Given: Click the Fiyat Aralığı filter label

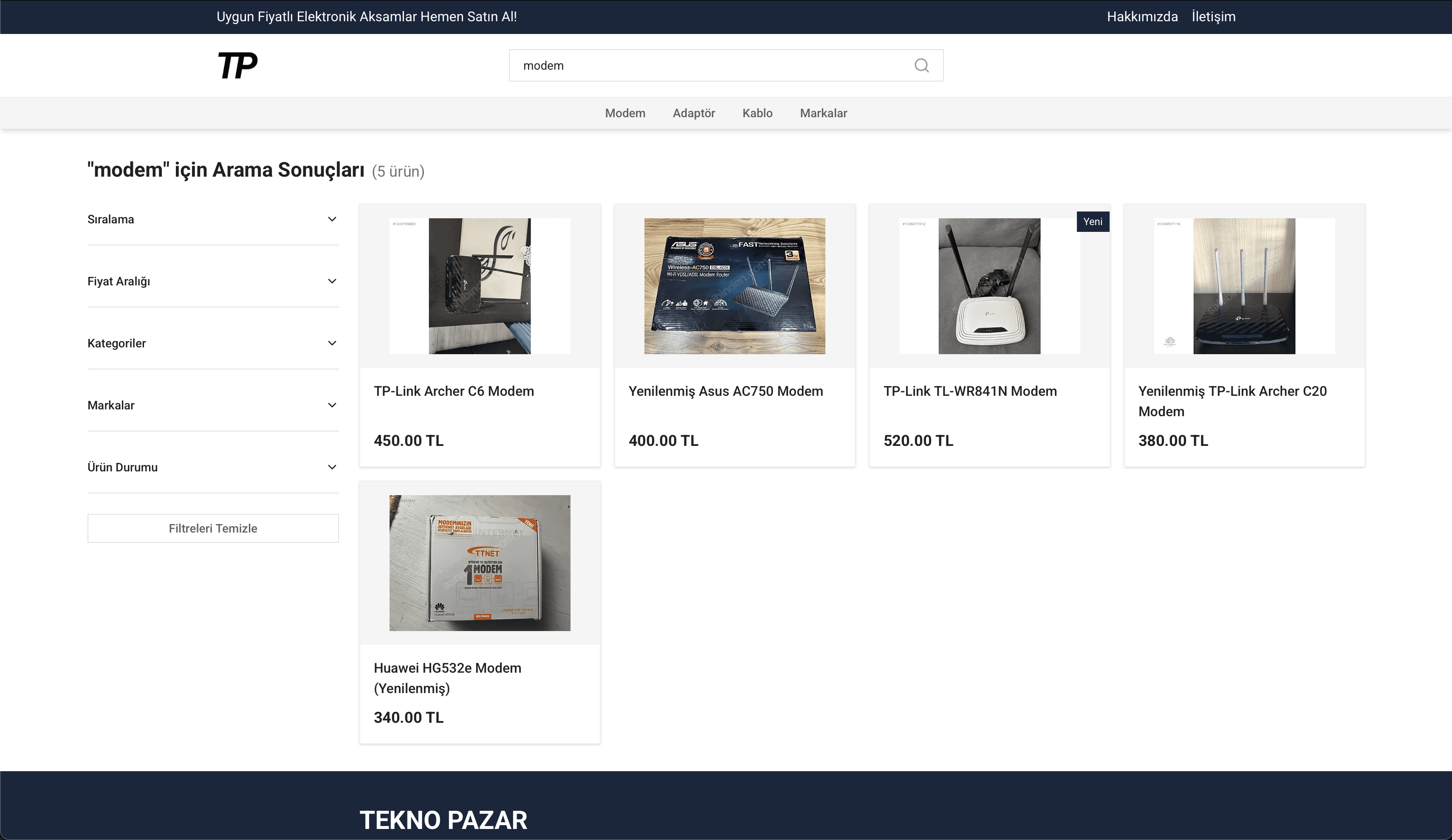Looking at the screenshot, I should (119, 281).
